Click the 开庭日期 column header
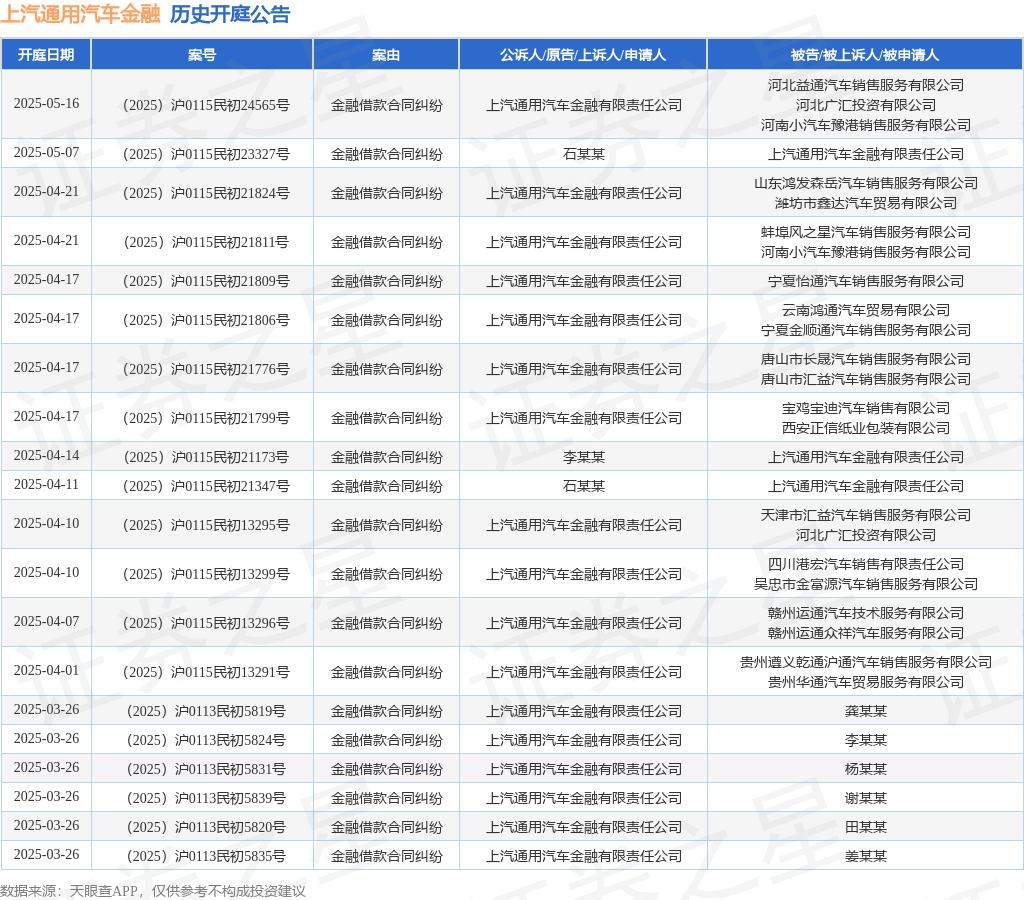This screenshot has height=900, width=1024. (46, 55)
